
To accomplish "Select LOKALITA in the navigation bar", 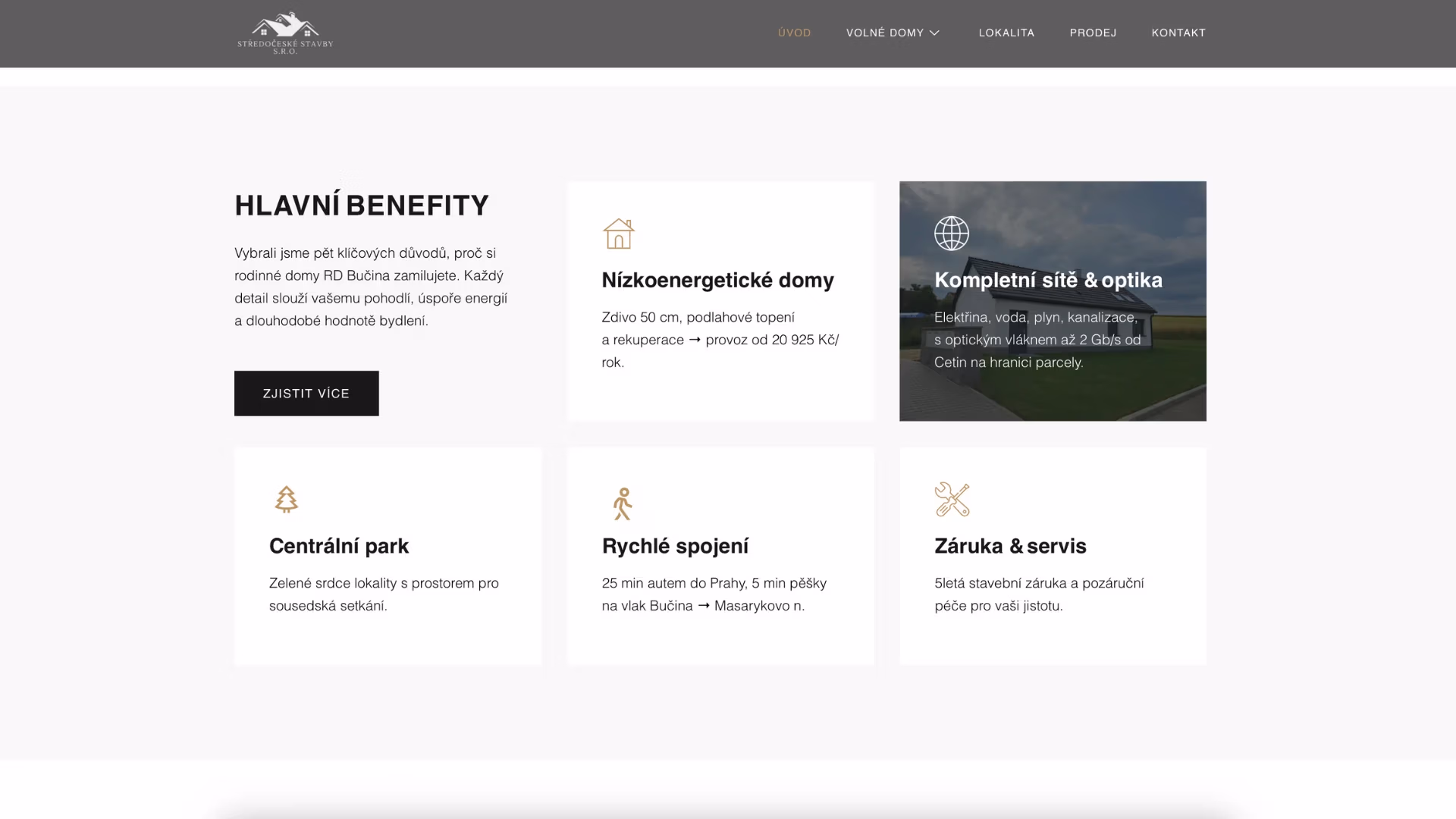I will pyautogui.click(x=1006, y=33).
